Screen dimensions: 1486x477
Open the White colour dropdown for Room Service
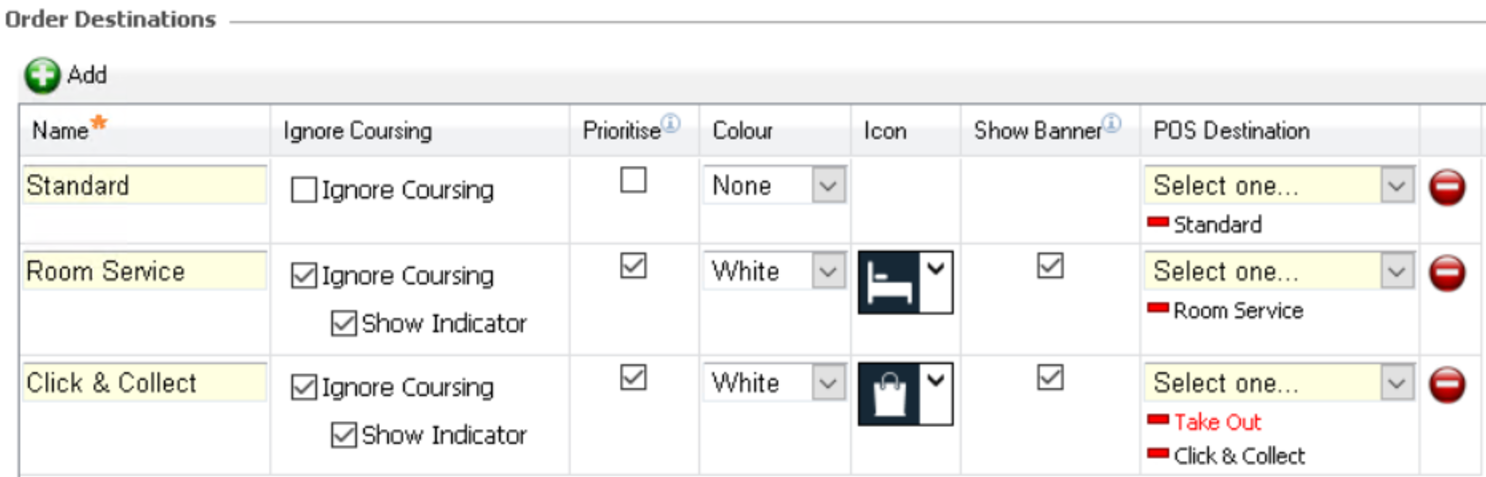(829, 272)
